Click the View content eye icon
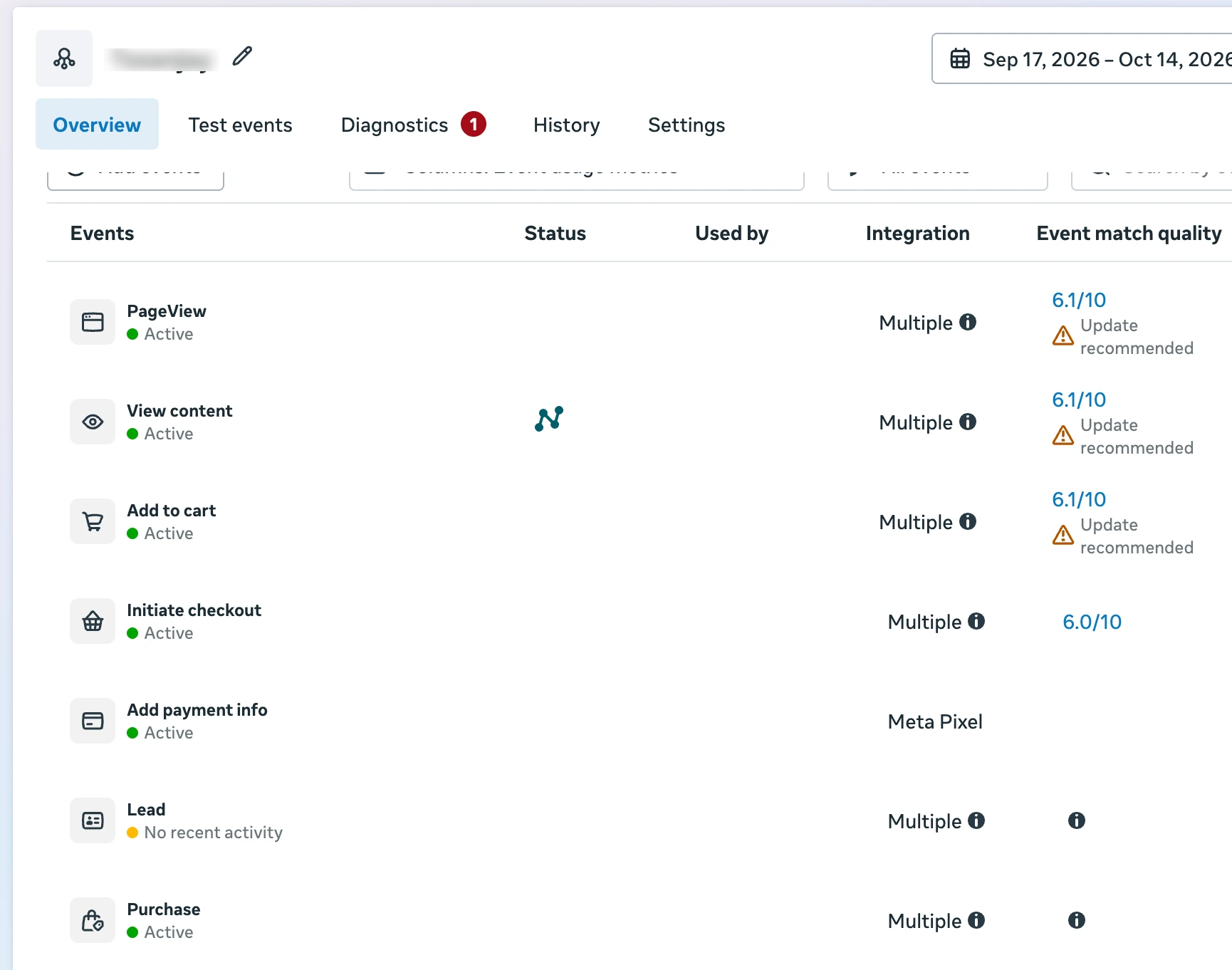 [93, 422]
